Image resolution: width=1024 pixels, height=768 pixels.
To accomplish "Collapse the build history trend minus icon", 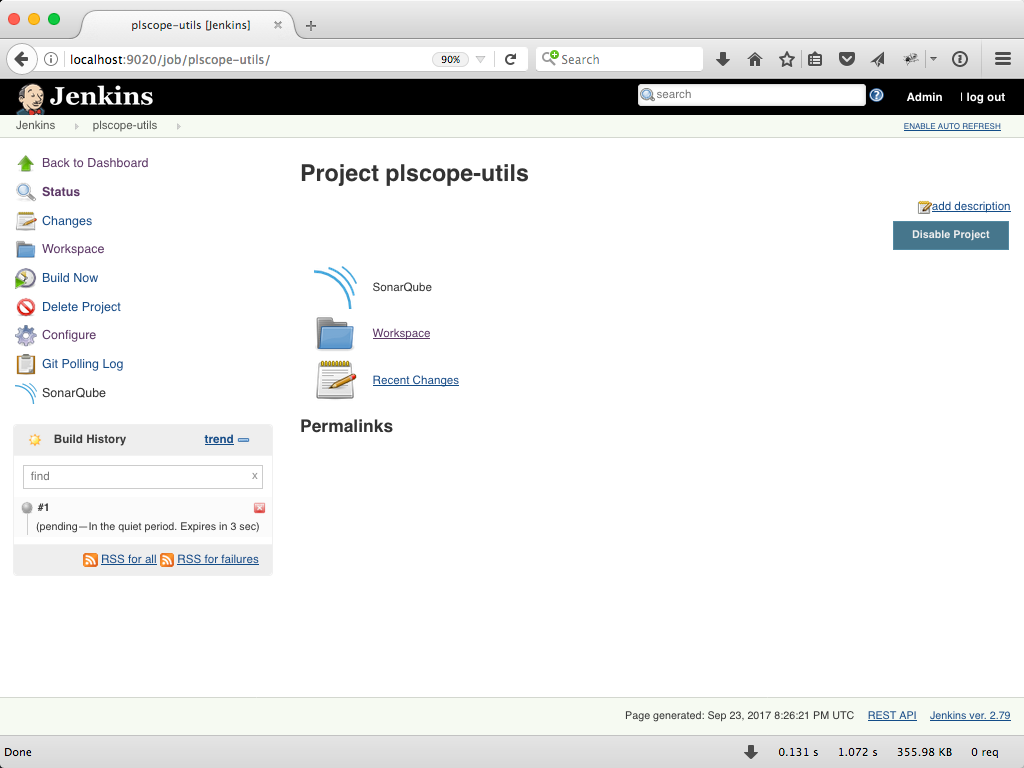I will [244, 440].
